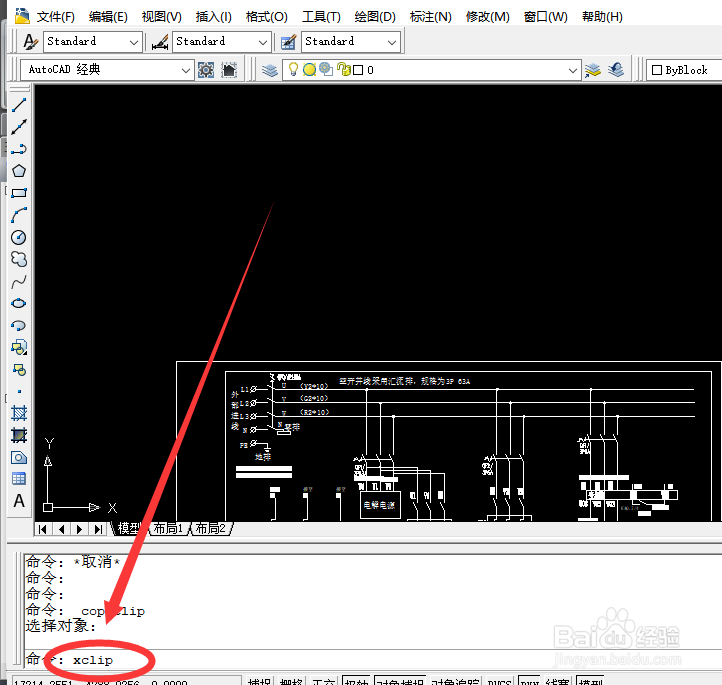
Task: Go to next layout tab arrow
Action: pos(79,529)
